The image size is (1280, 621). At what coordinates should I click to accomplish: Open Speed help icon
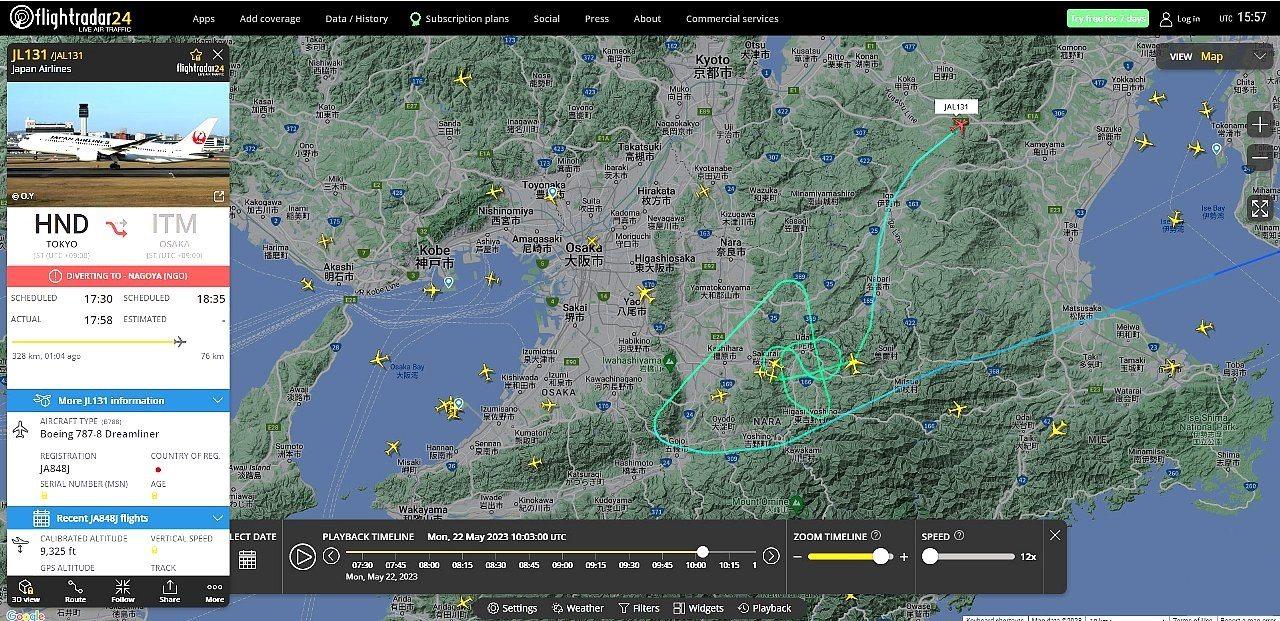(959, 536)
